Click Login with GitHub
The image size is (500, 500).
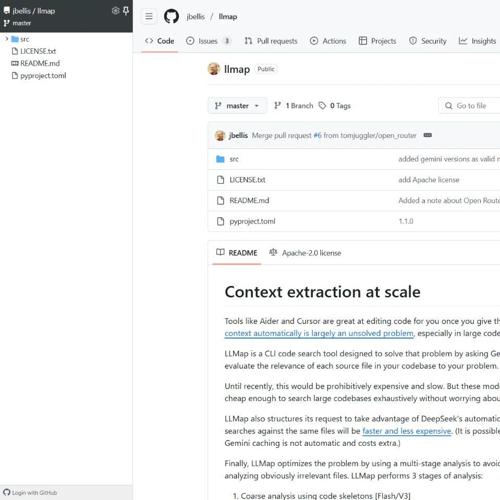(x=30, y=492)
